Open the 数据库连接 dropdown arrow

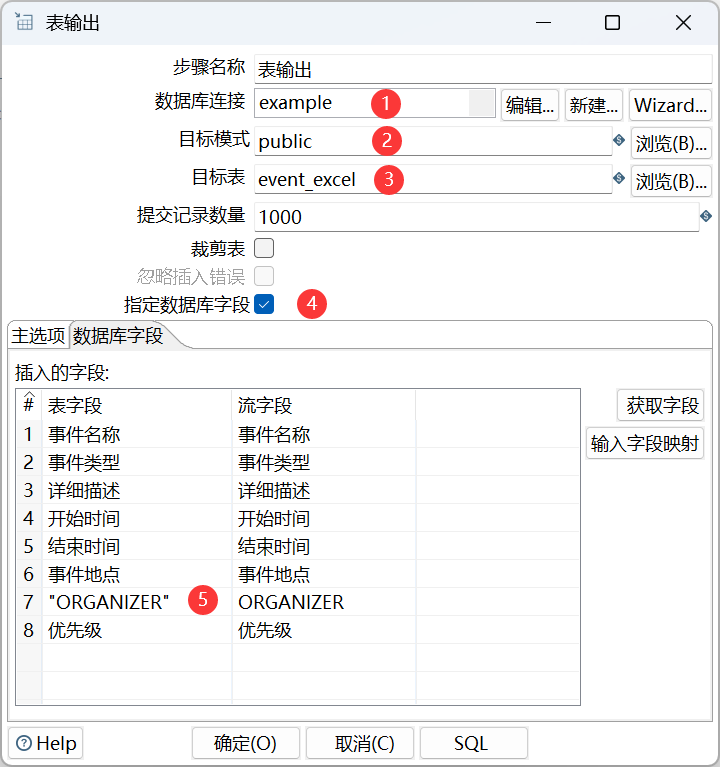point(482,103)
